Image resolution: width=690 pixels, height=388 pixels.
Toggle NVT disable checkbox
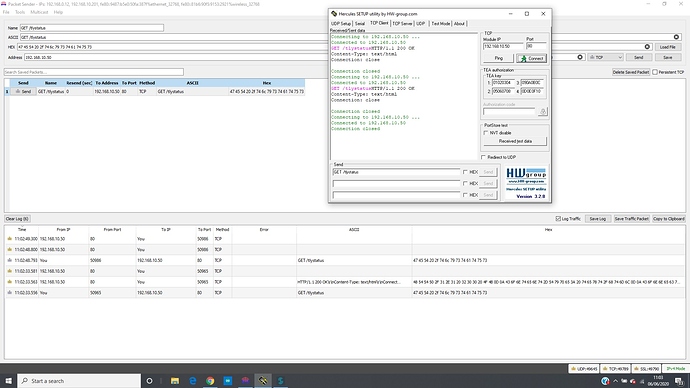click(x=486, y=133)
